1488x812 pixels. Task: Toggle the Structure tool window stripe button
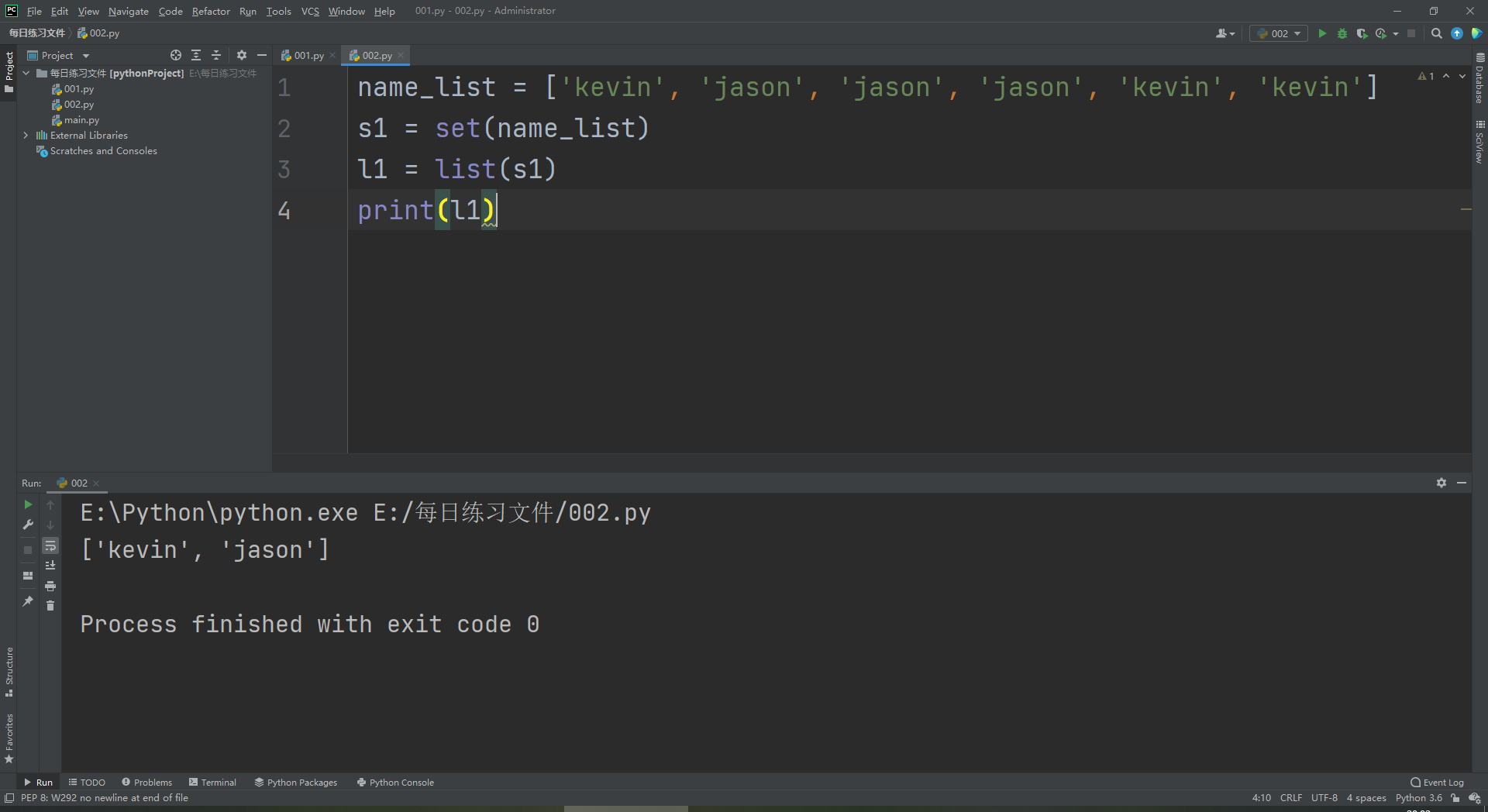tap(9, 671)
